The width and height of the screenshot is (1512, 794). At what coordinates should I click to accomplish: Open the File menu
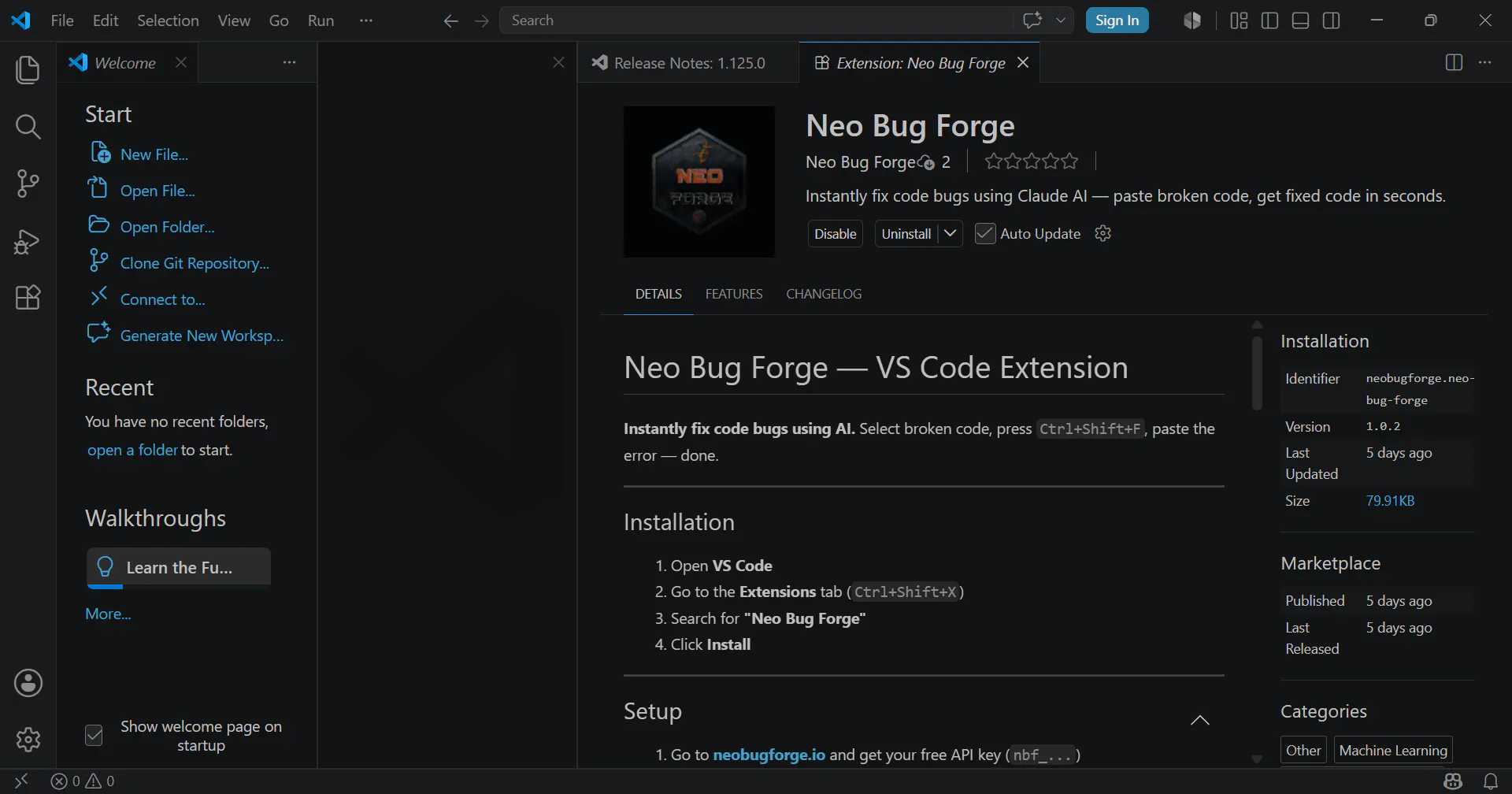click(62, 20)
